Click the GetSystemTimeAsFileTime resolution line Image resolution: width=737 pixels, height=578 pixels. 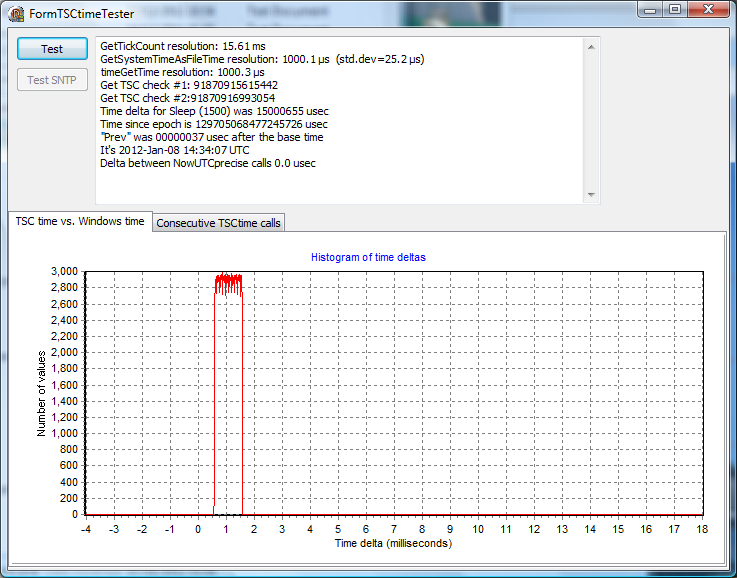pos(262,59)
